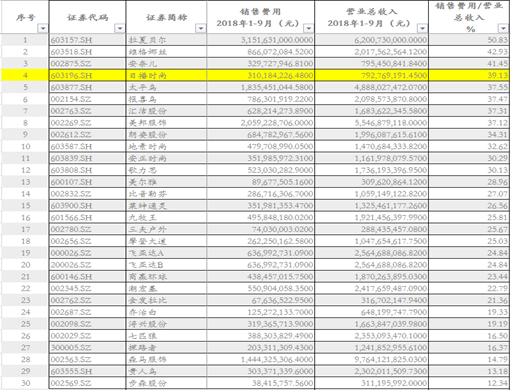Image resolution: width=511 pixels, height=390 pixels.
Task: Click the 50.83 ratio cell
Action: (x=469, y=40)
